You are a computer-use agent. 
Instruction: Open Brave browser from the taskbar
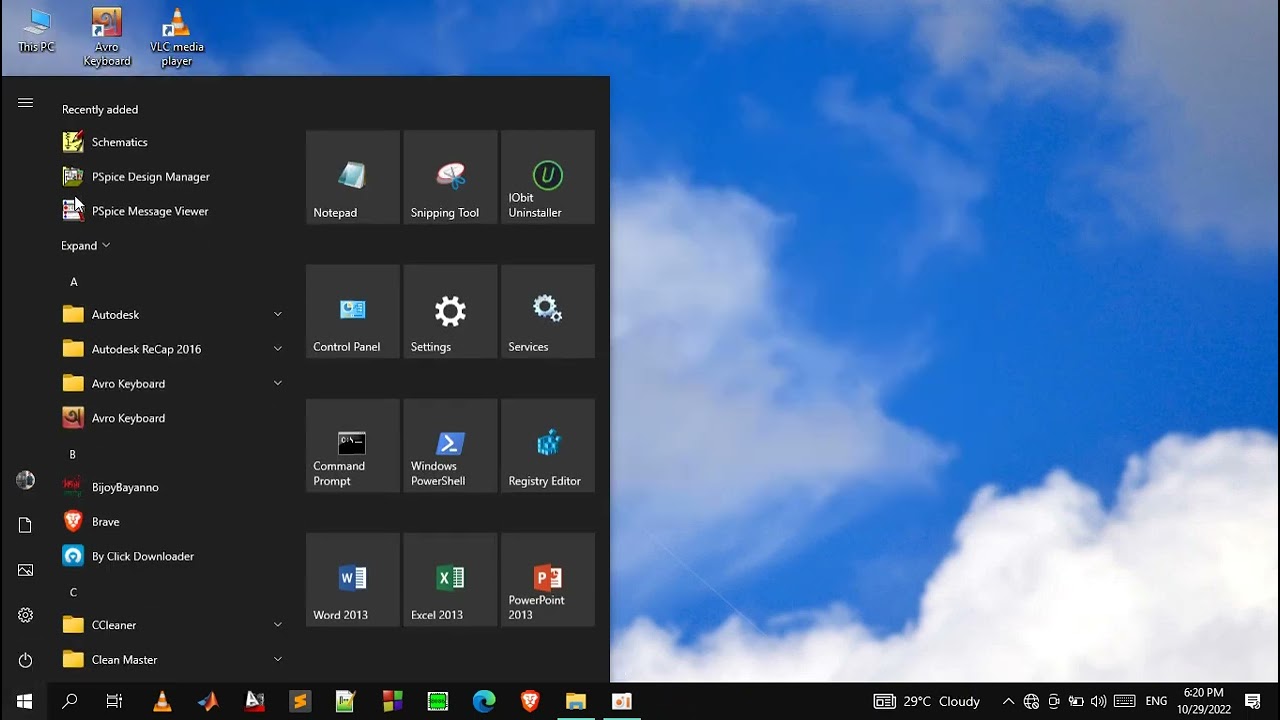tap(530, 701)
